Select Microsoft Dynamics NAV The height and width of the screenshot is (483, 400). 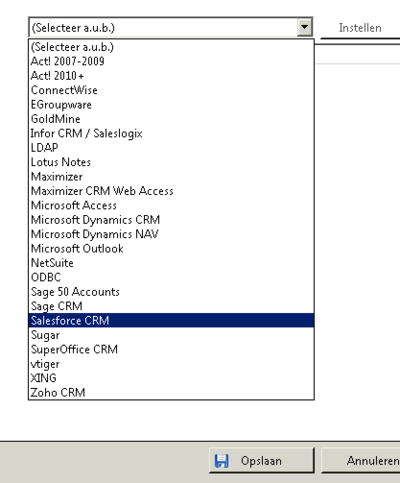(x=171, y=234)
